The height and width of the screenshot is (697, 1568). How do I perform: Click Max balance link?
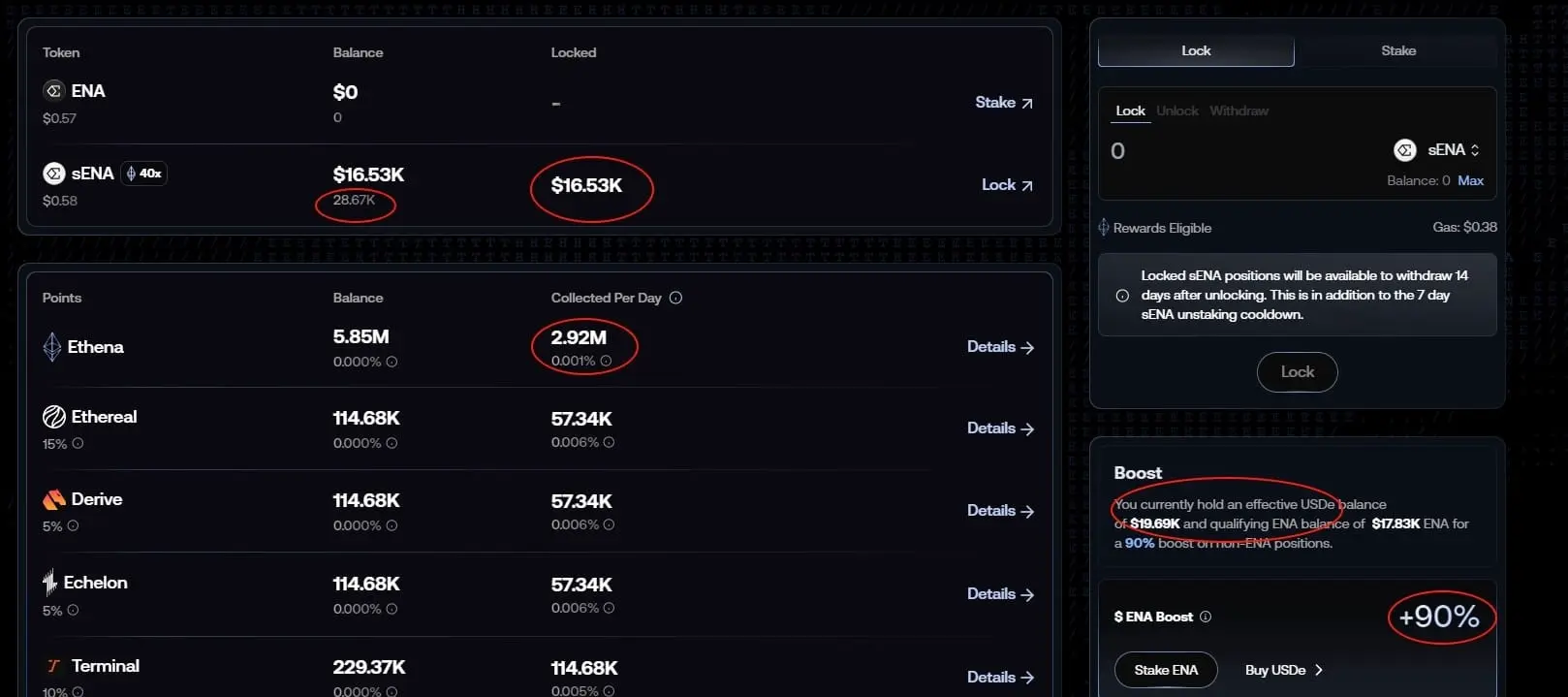(1470, 180)
